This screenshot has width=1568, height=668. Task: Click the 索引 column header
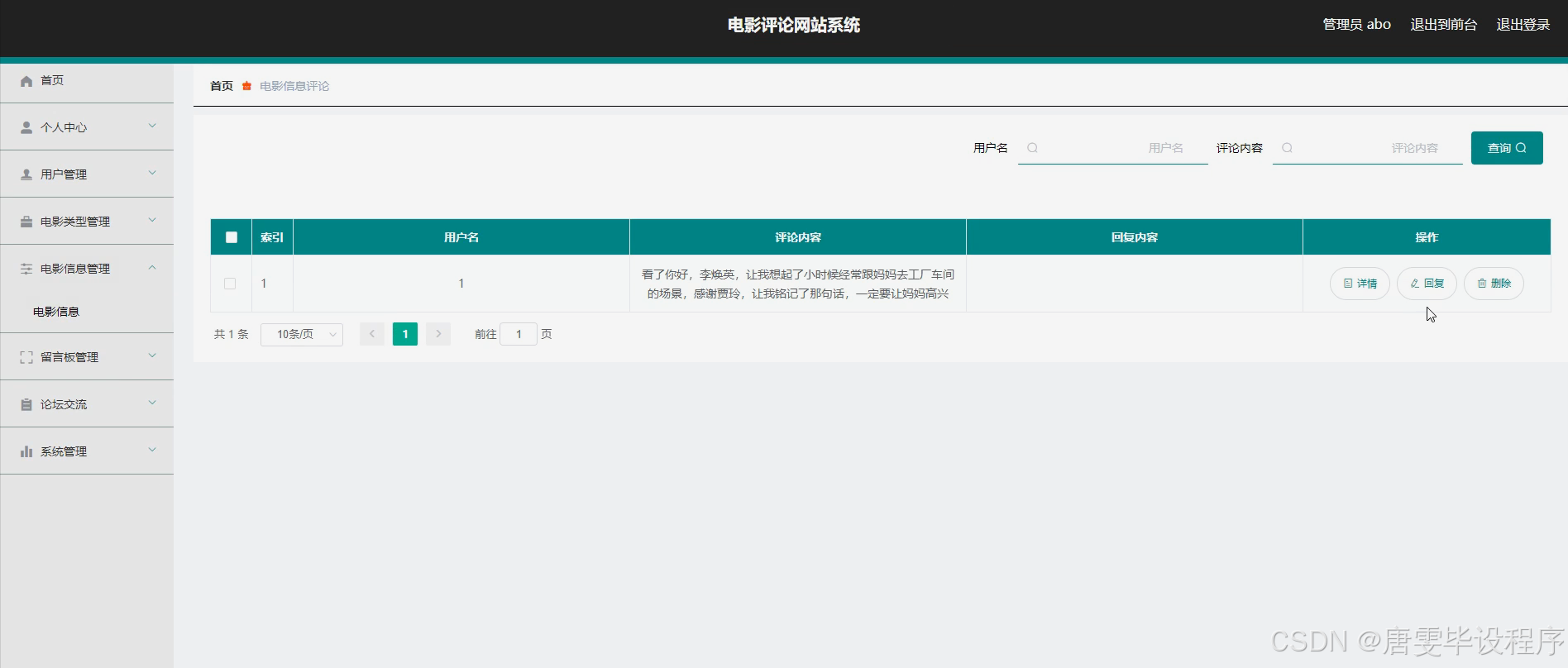pyautogui.click(x=272, y=237)
